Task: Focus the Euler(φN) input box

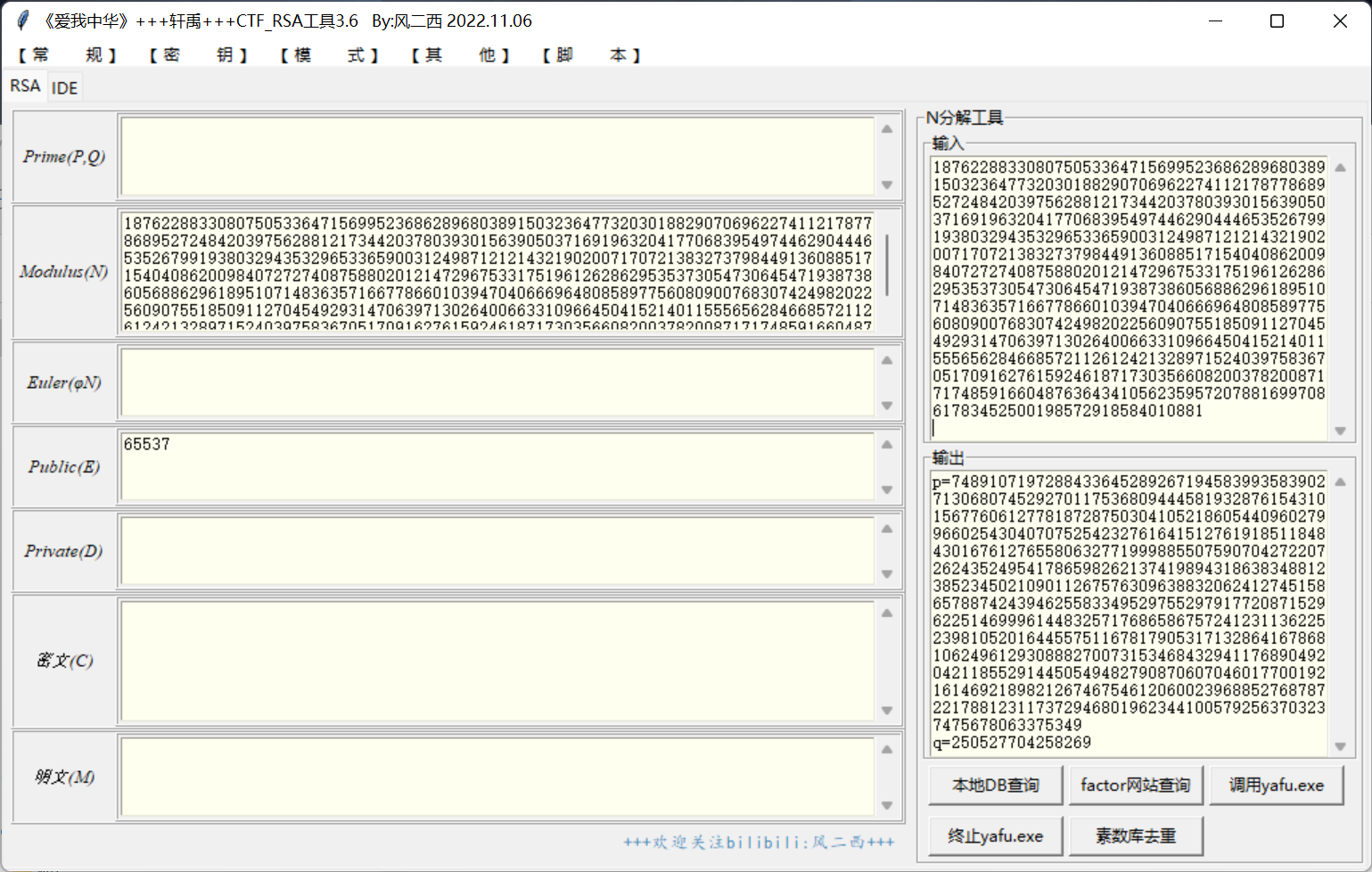Action: click(x=497, y=383)
